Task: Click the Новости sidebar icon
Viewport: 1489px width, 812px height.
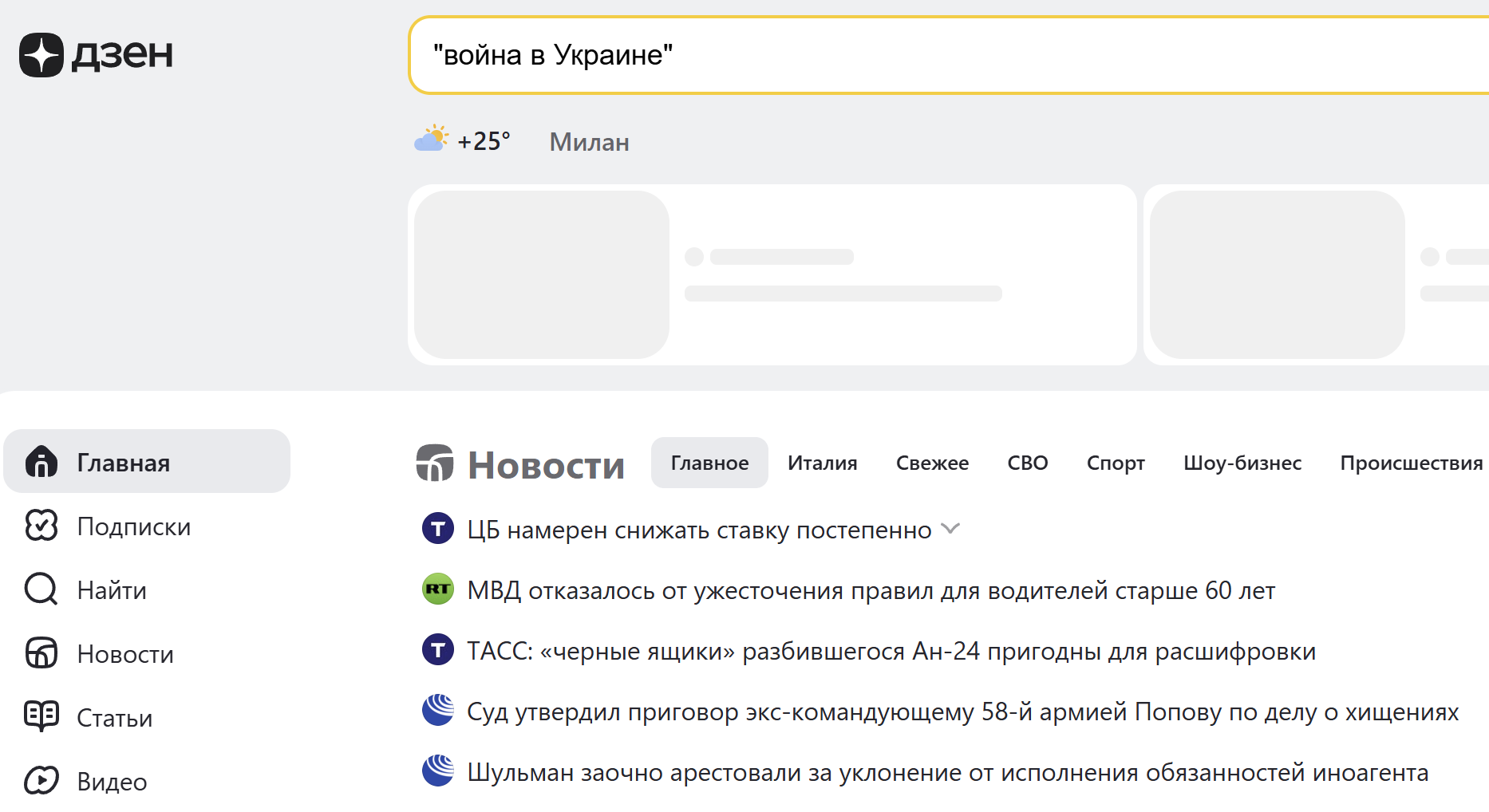Action: click(x=41, y=653)
